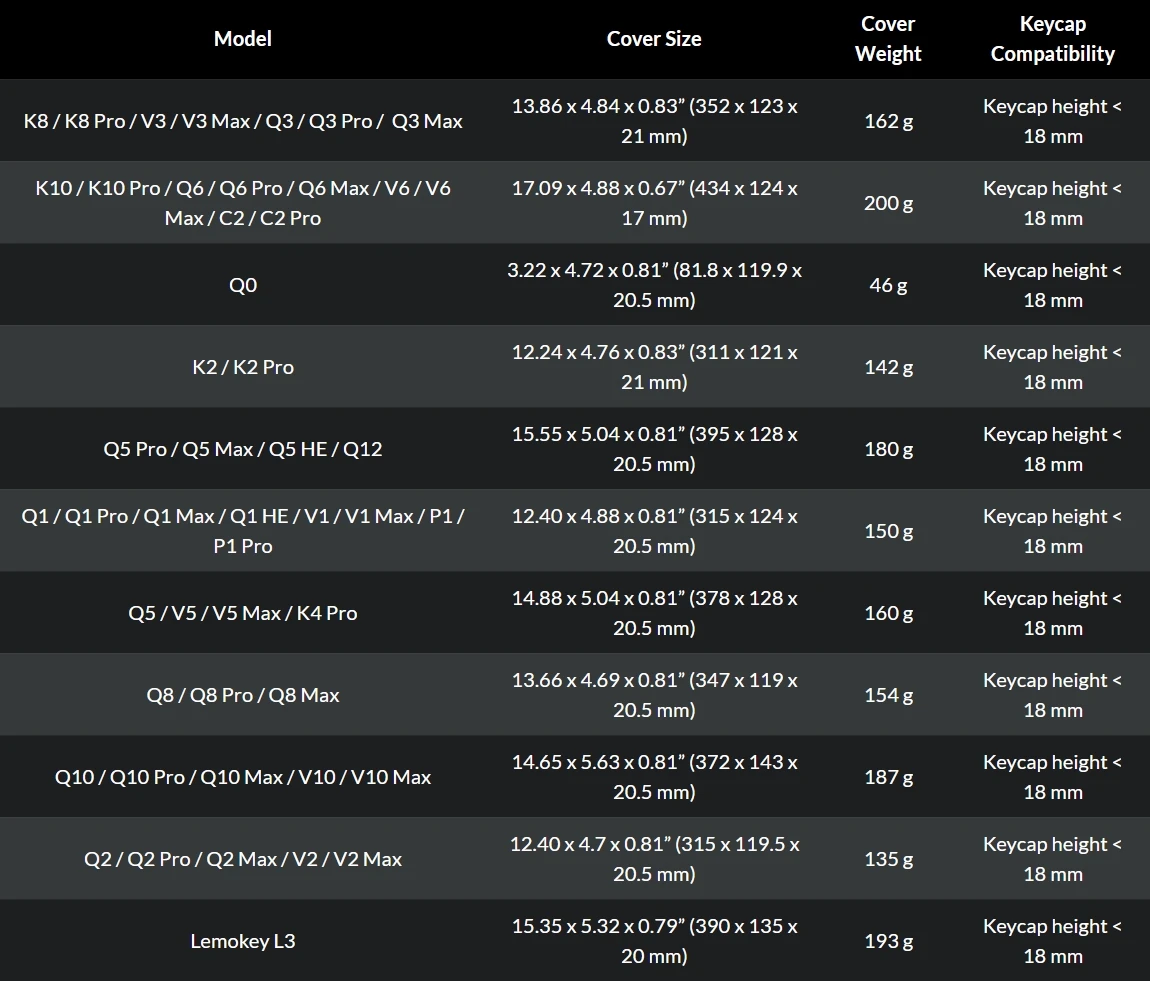Select the Lemokey L3 model cell
Image resolution: width=1150 pixels, height=981 pixels.
click(x=243, y=941)
